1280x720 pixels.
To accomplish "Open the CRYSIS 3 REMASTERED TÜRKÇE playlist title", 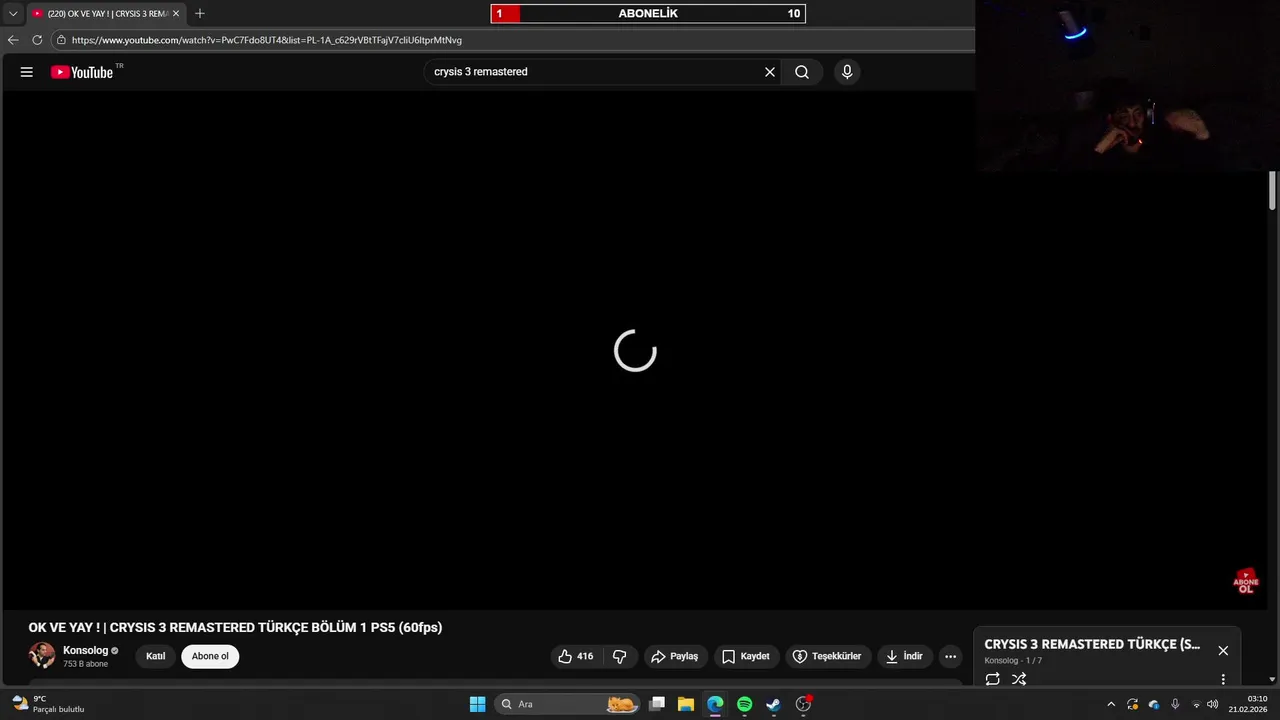I will [x=1092, y=644].
